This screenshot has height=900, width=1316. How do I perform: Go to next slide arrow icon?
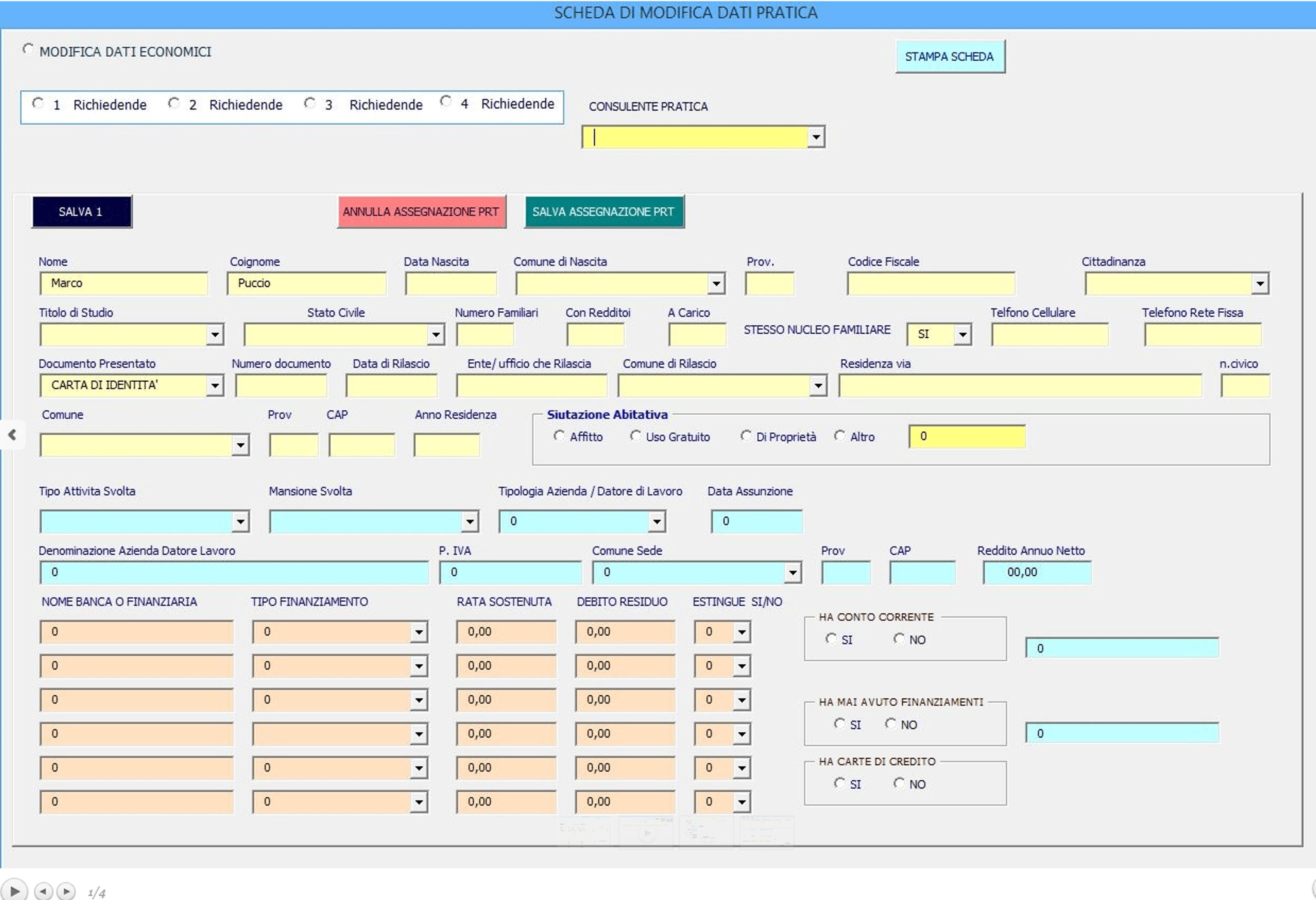tap(66, 891)
